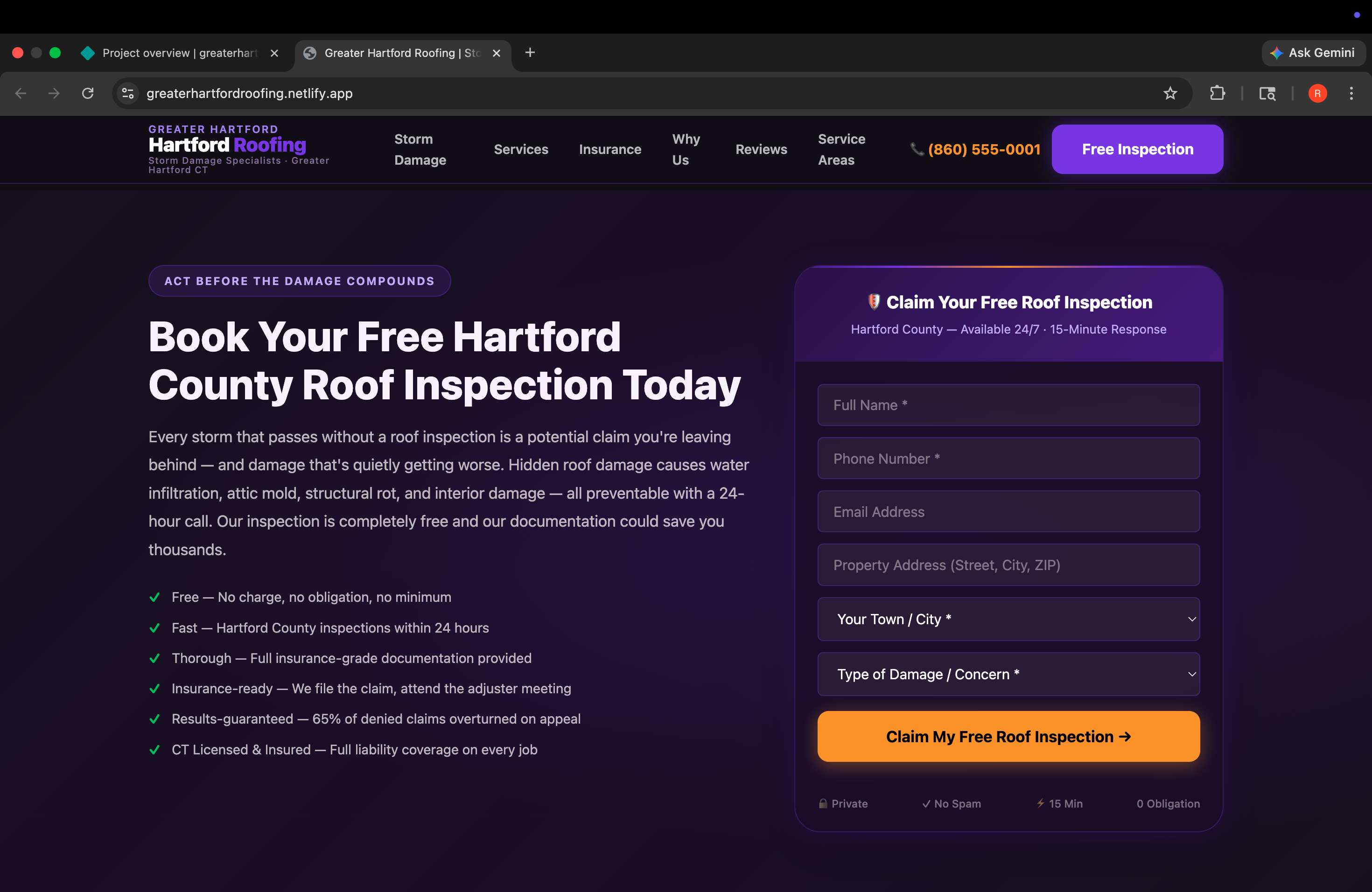
Task: Click the purple Free Inspection button
Action: (x=1137, y=149)
